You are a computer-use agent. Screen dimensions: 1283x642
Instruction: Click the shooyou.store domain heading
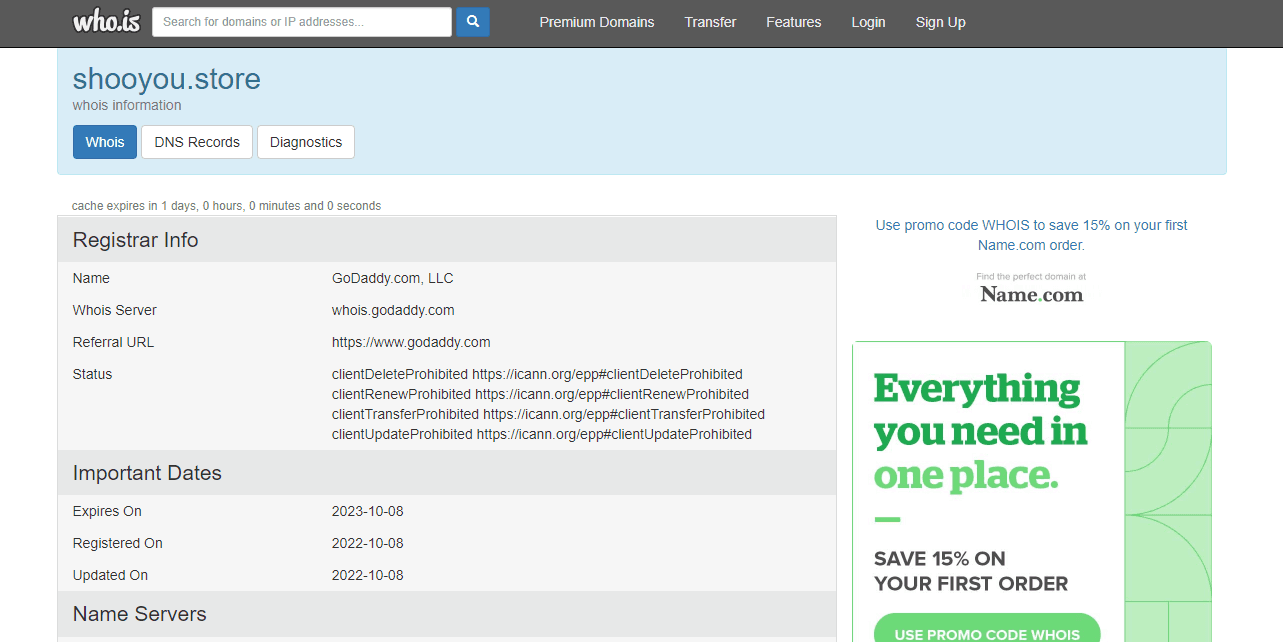pyautogui.click(x=166, y=79)
